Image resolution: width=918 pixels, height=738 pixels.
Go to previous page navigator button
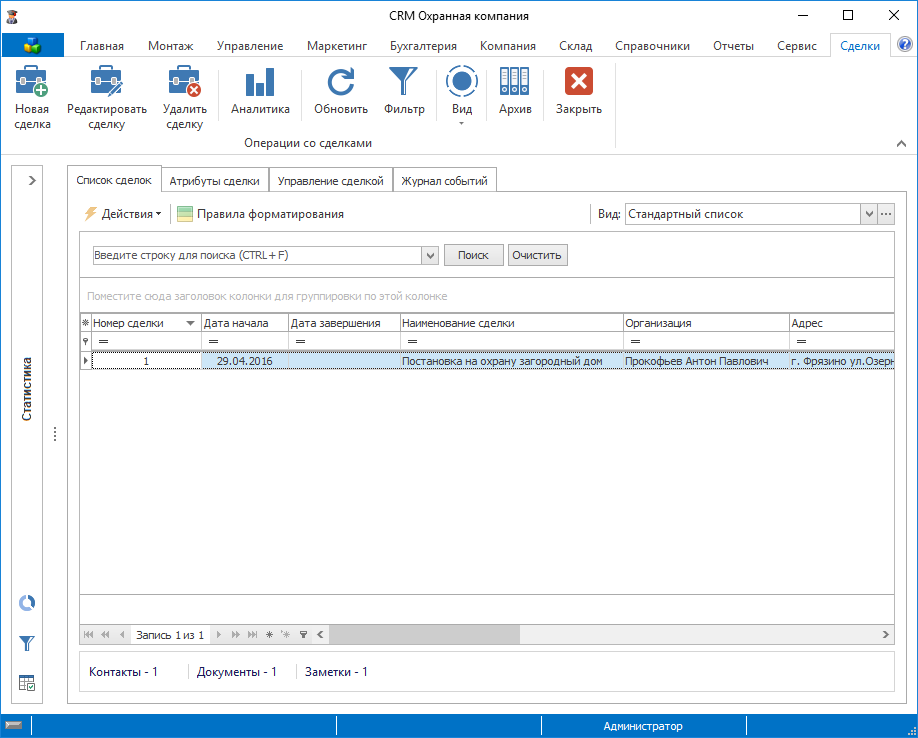coord(105,634)
